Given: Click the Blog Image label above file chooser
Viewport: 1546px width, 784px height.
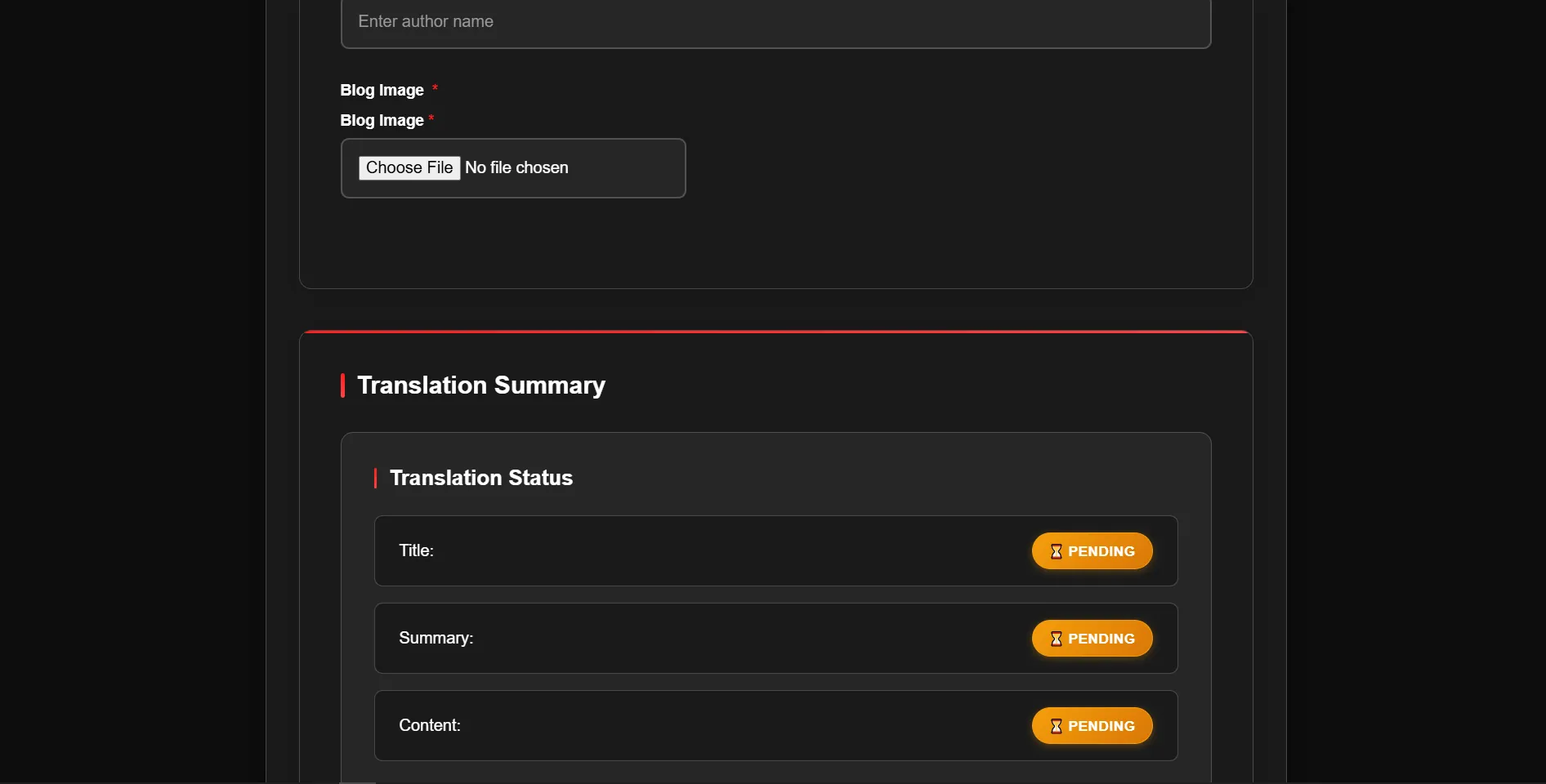Looking at the screenshot, I should pos(382,120).
